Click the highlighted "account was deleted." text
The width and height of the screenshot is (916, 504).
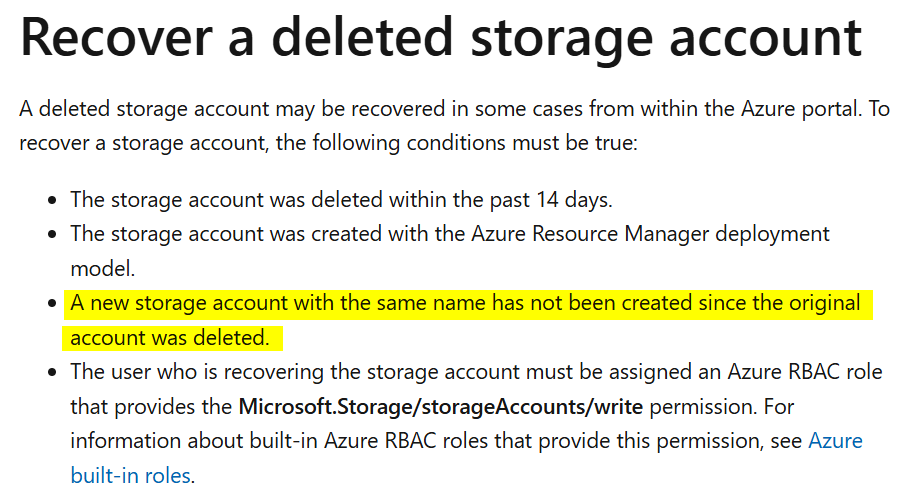pos(170,338)
